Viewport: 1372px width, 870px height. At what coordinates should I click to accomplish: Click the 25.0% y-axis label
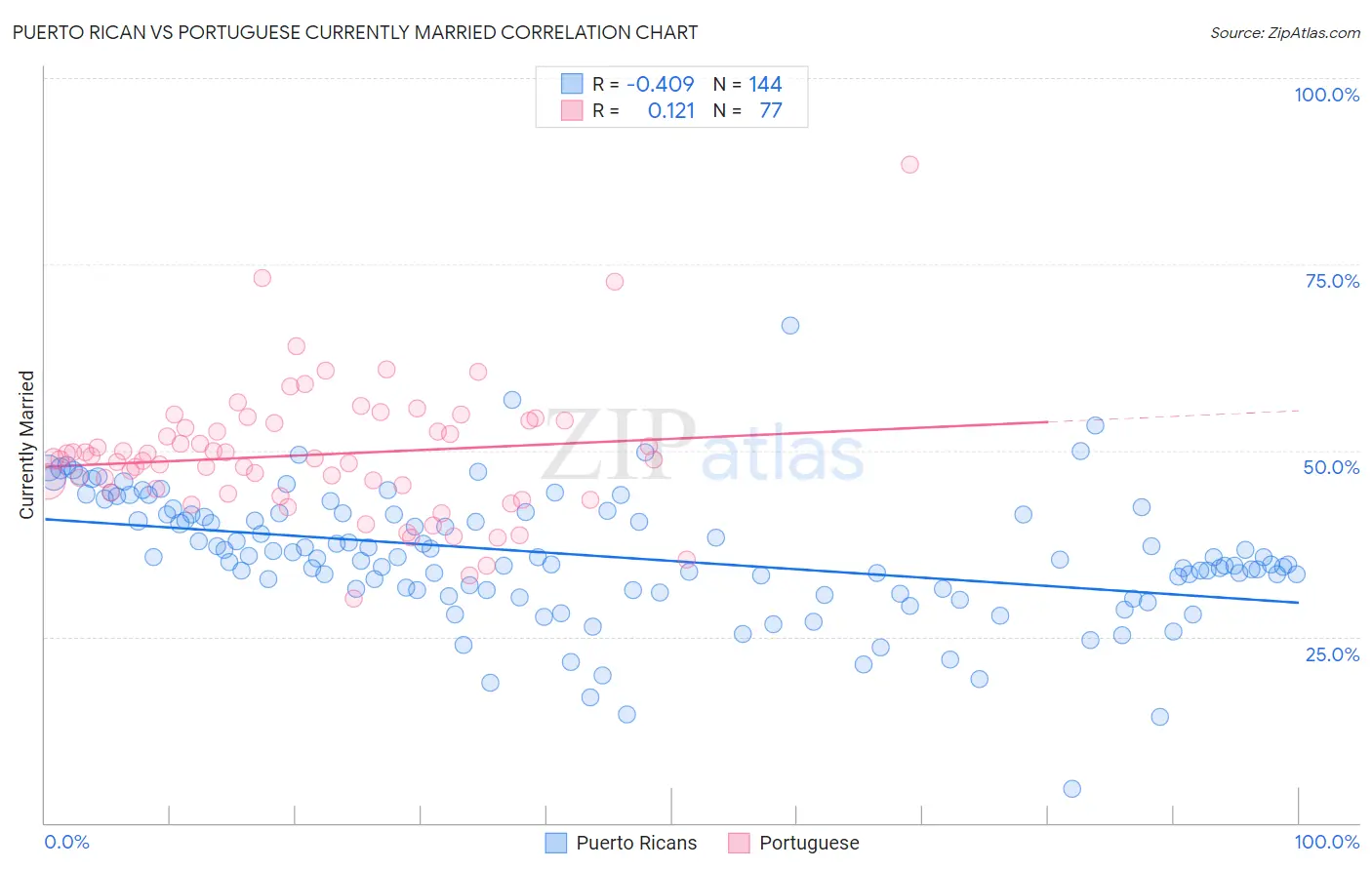click(x=1332, y=654)
